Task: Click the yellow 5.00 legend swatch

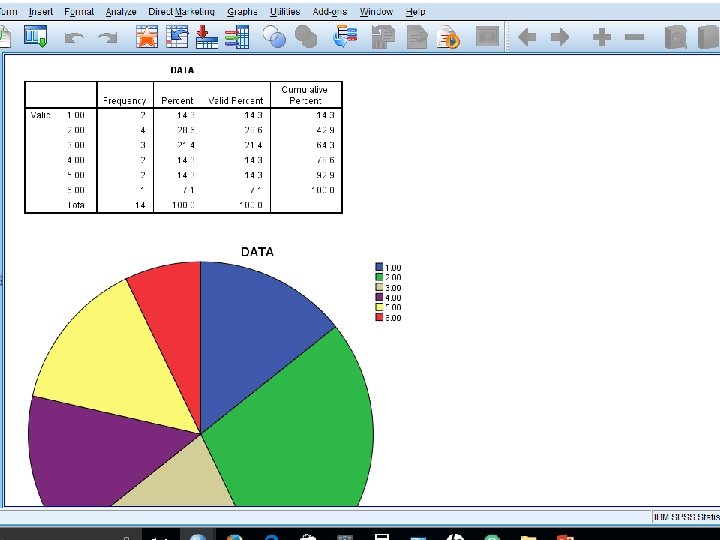Action: (x=379, y=307)
